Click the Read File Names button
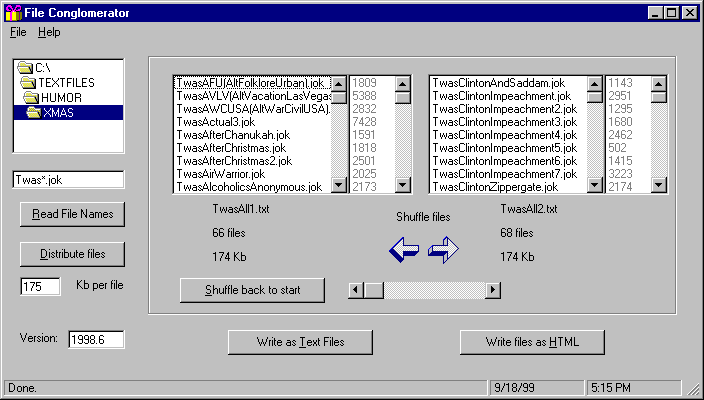Screen dimensions: 704x400 [72, 214]
